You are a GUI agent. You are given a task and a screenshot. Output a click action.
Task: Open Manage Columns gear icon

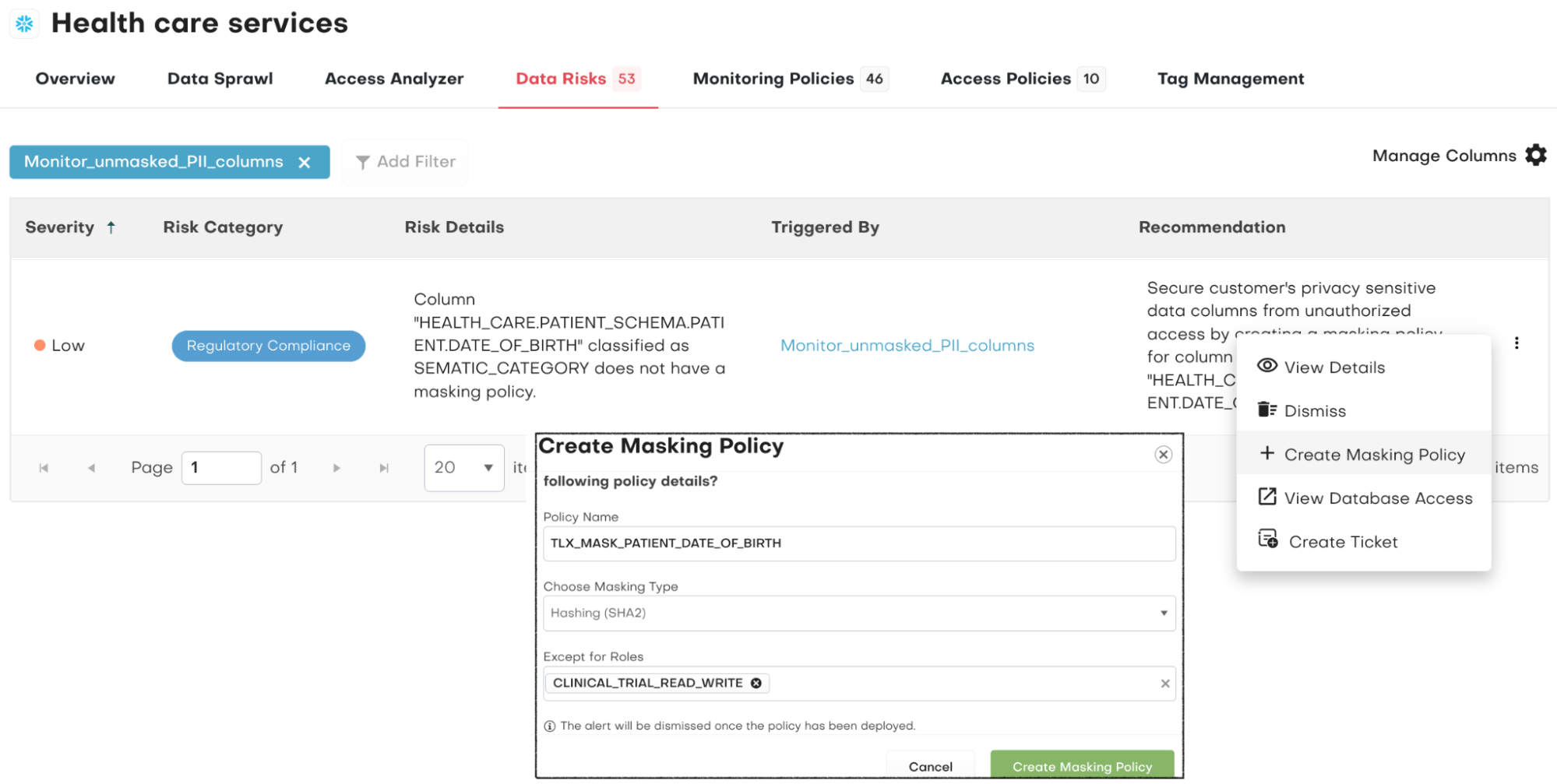click(x=1535, y=155)
